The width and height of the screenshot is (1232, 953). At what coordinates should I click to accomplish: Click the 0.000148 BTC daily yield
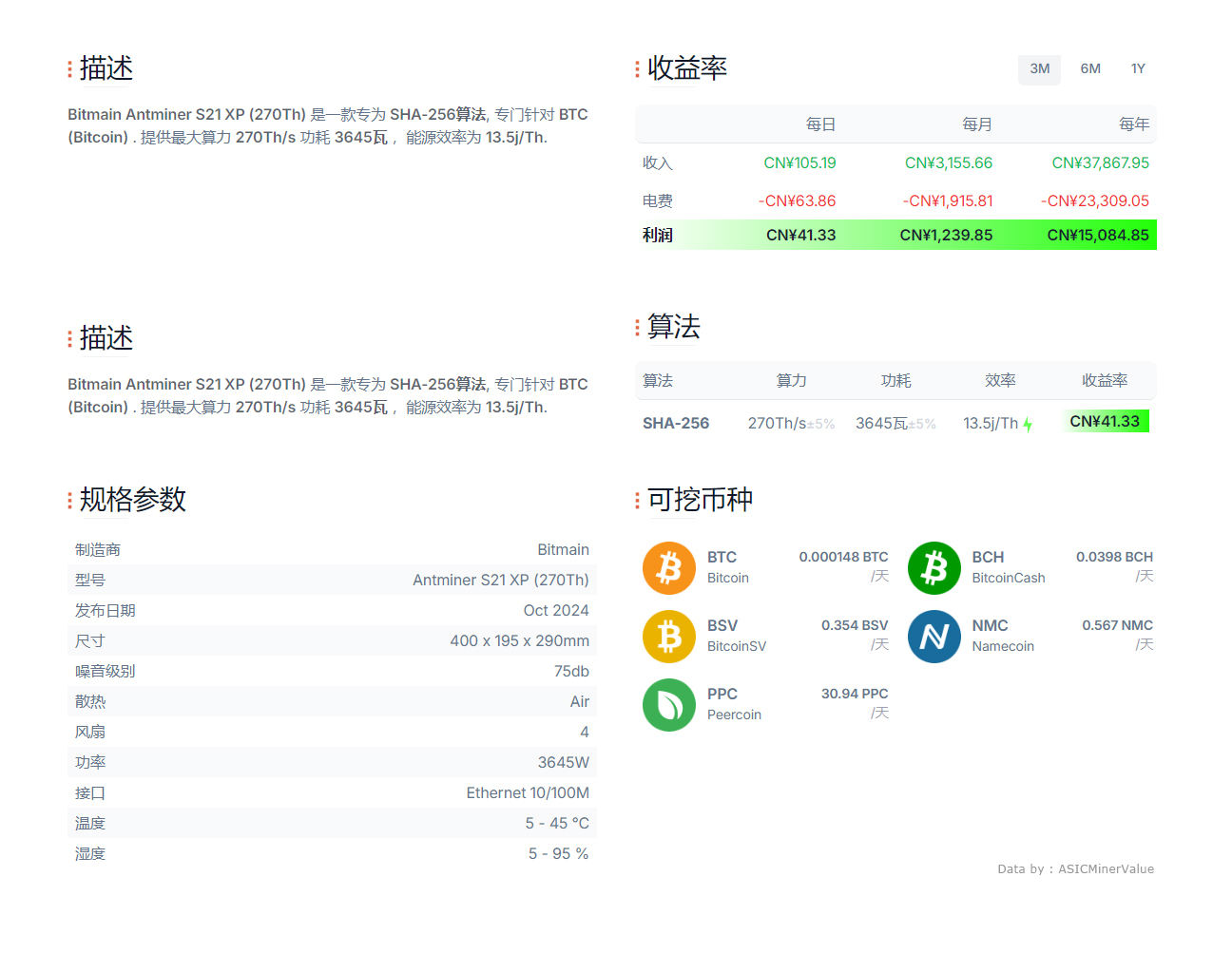(x=843, y=558)
